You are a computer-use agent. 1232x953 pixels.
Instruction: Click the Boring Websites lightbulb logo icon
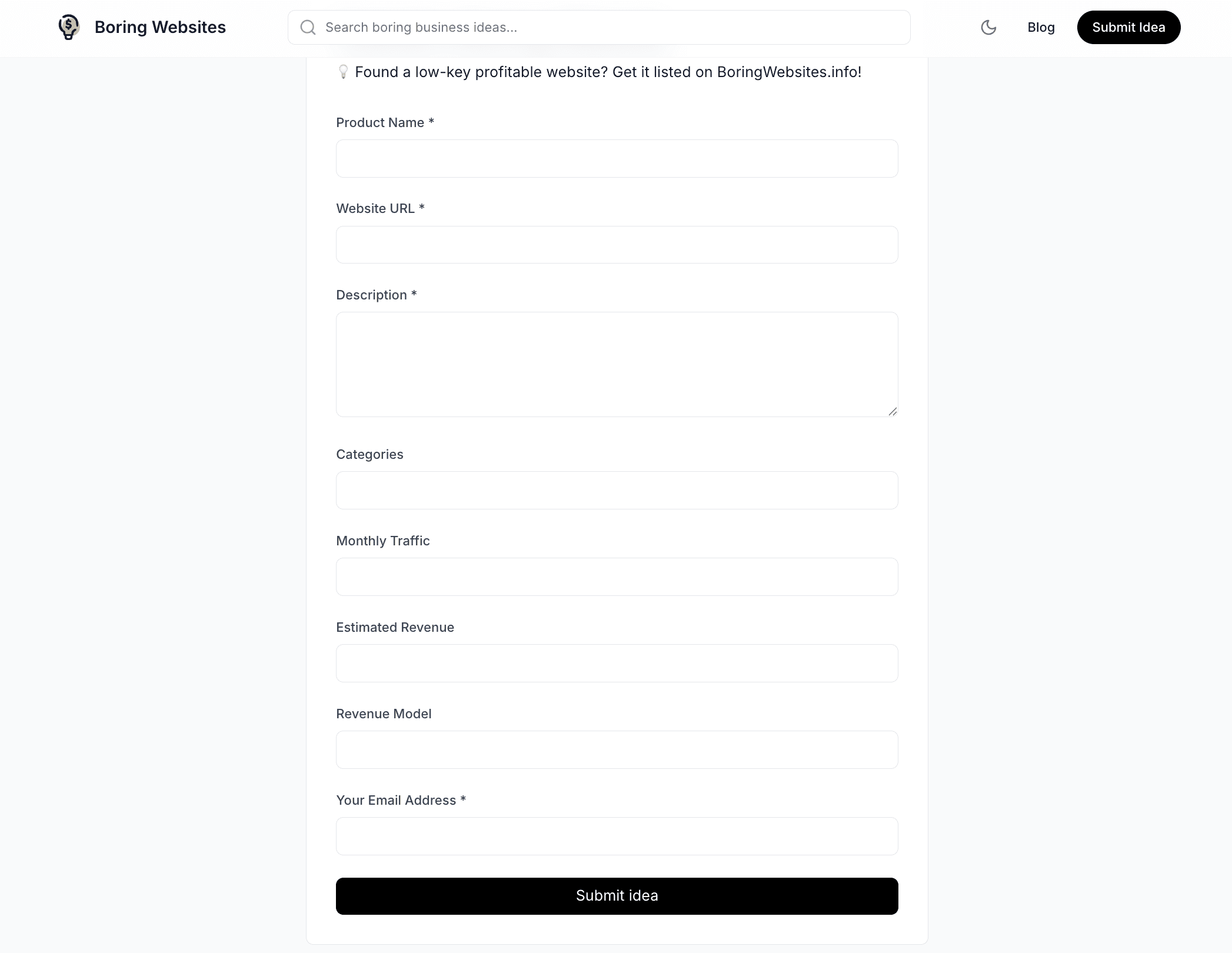(x=69, y=27)
